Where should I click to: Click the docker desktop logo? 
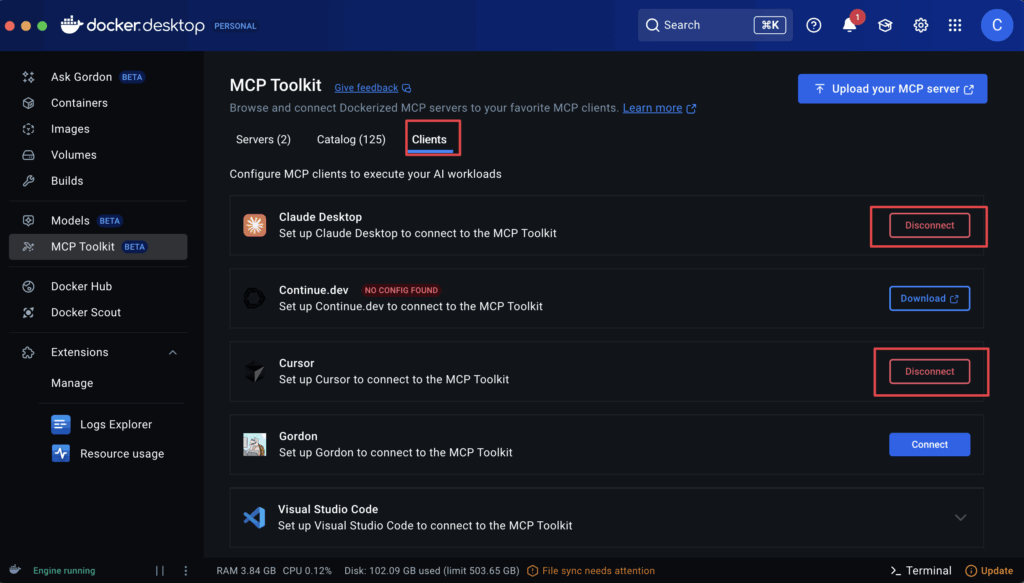[133, 25]
